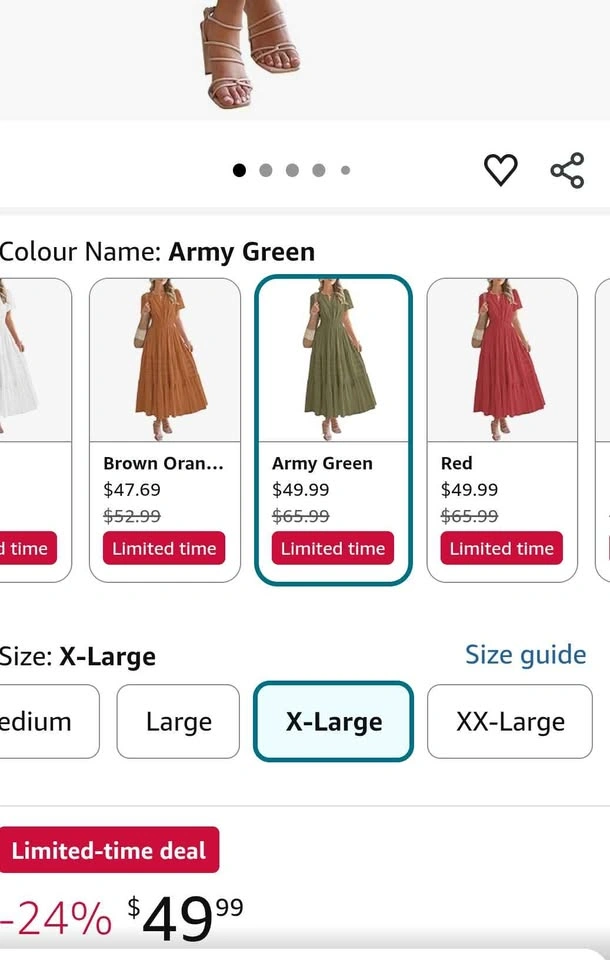Screen dimensions: 610x960
Task: Click the Colour Name: Army Green label
Action: tap(157, 252)
